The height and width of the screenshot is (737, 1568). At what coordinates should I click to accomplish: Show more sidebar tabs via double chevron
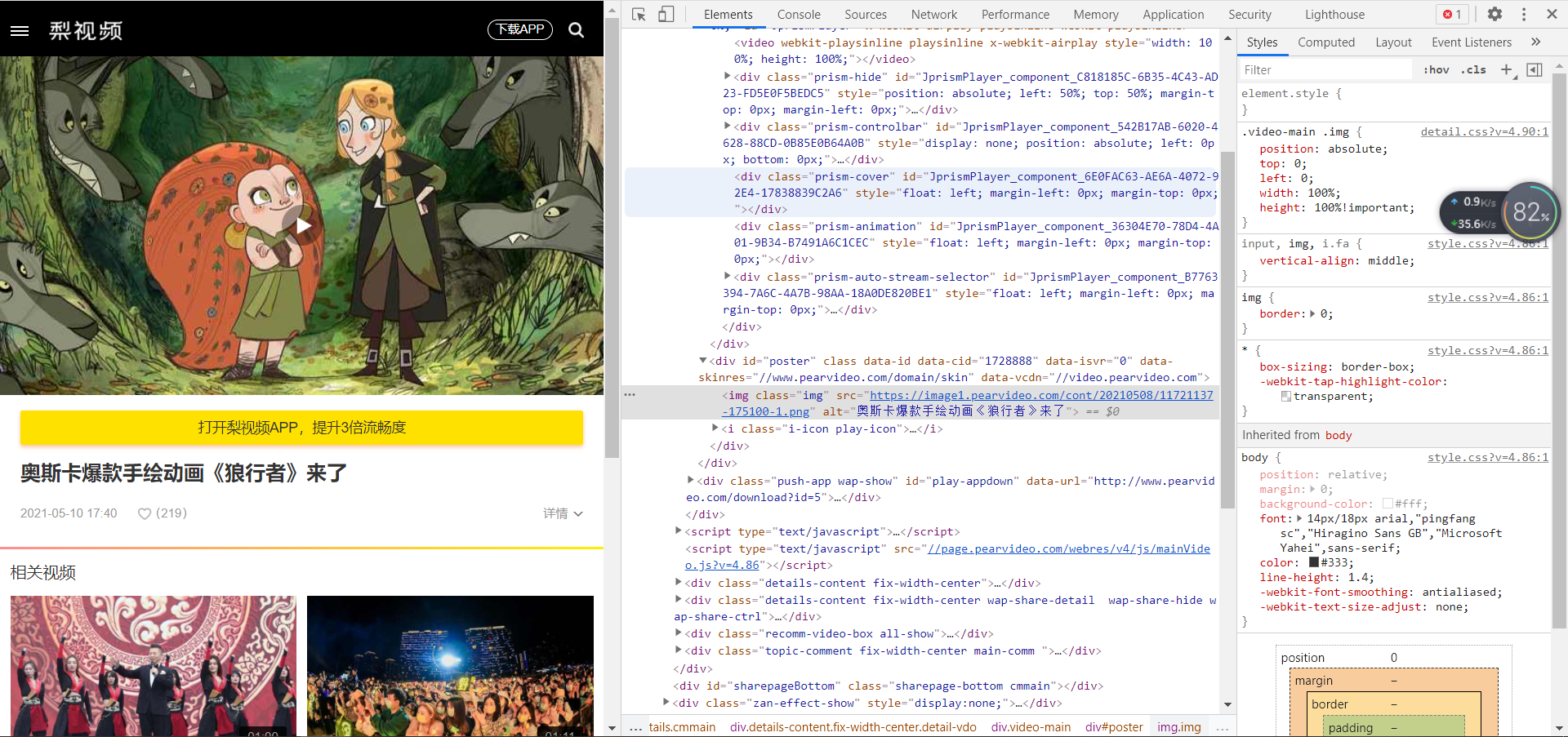1535,42
